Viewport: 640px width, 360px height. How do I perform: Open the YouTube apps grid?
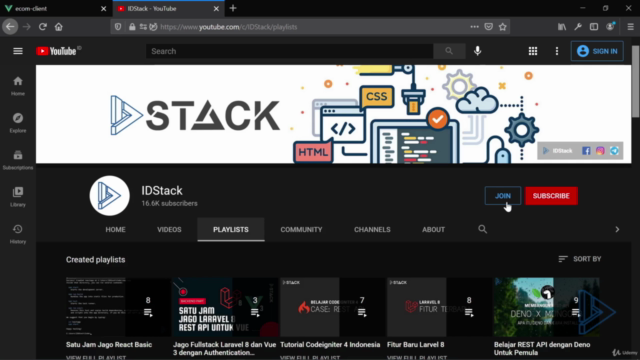533,51
